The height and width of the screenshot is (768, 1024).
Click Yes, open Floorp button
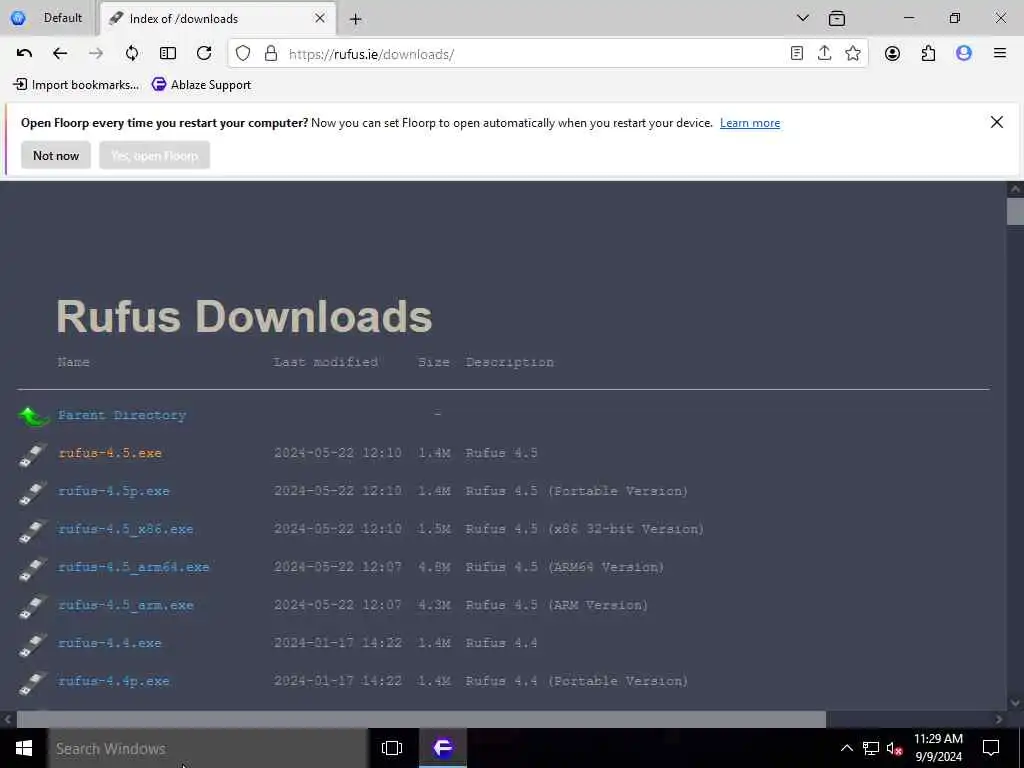click(155, 155)
